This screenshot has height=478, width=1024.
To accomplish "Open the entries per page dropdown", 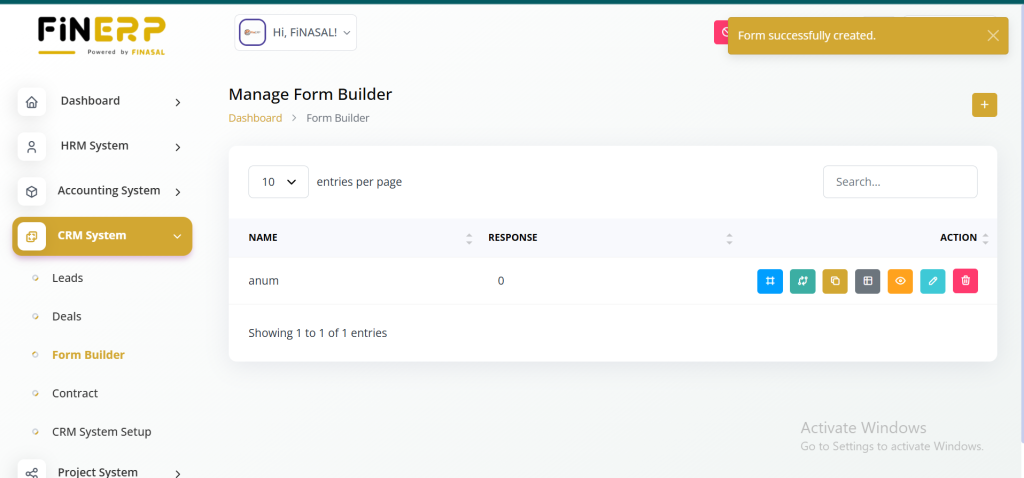I will pyautogui.click(x=278, y=182).
